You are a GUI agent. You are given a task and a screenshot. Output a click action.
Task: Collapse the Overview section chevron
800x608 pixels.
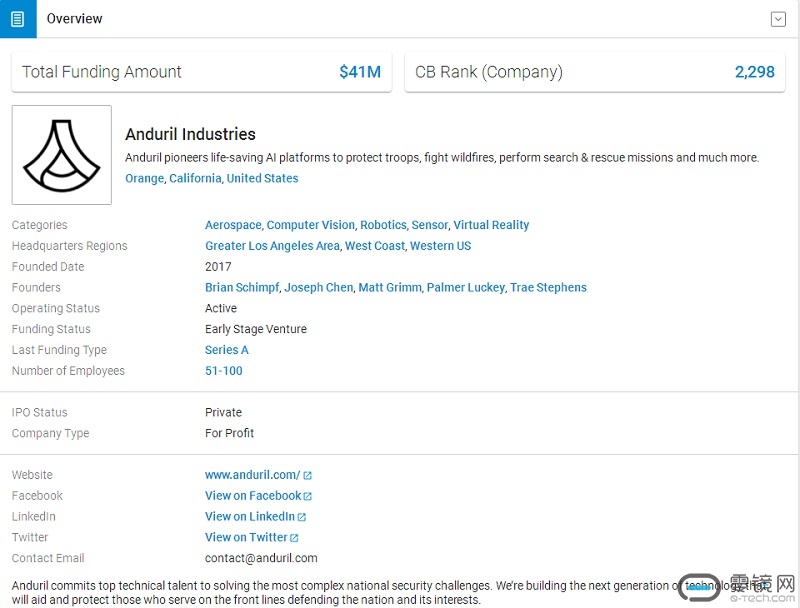point(778,19)
